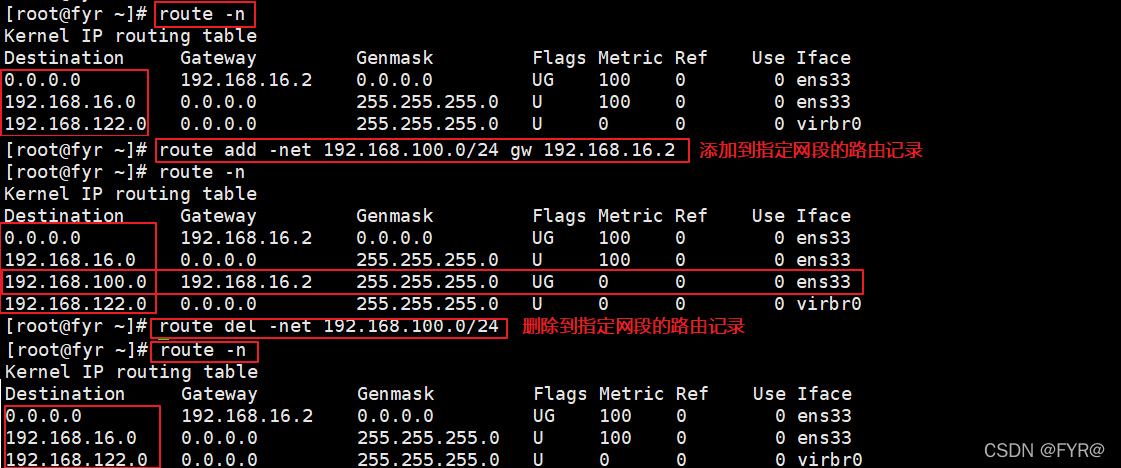This screenshot has height=468, width=1121.
Task: Click destination 192.168.16.0 in last table
Action: tap(71, 438)
